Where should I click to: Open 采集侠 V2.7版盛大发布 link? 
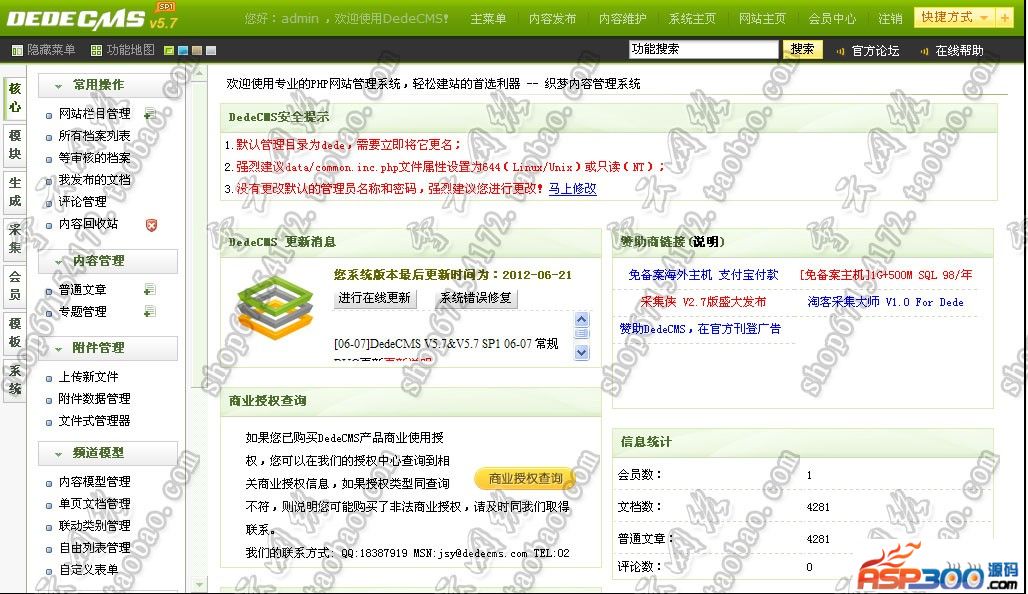pyautogui.click(x=703, y=302)
